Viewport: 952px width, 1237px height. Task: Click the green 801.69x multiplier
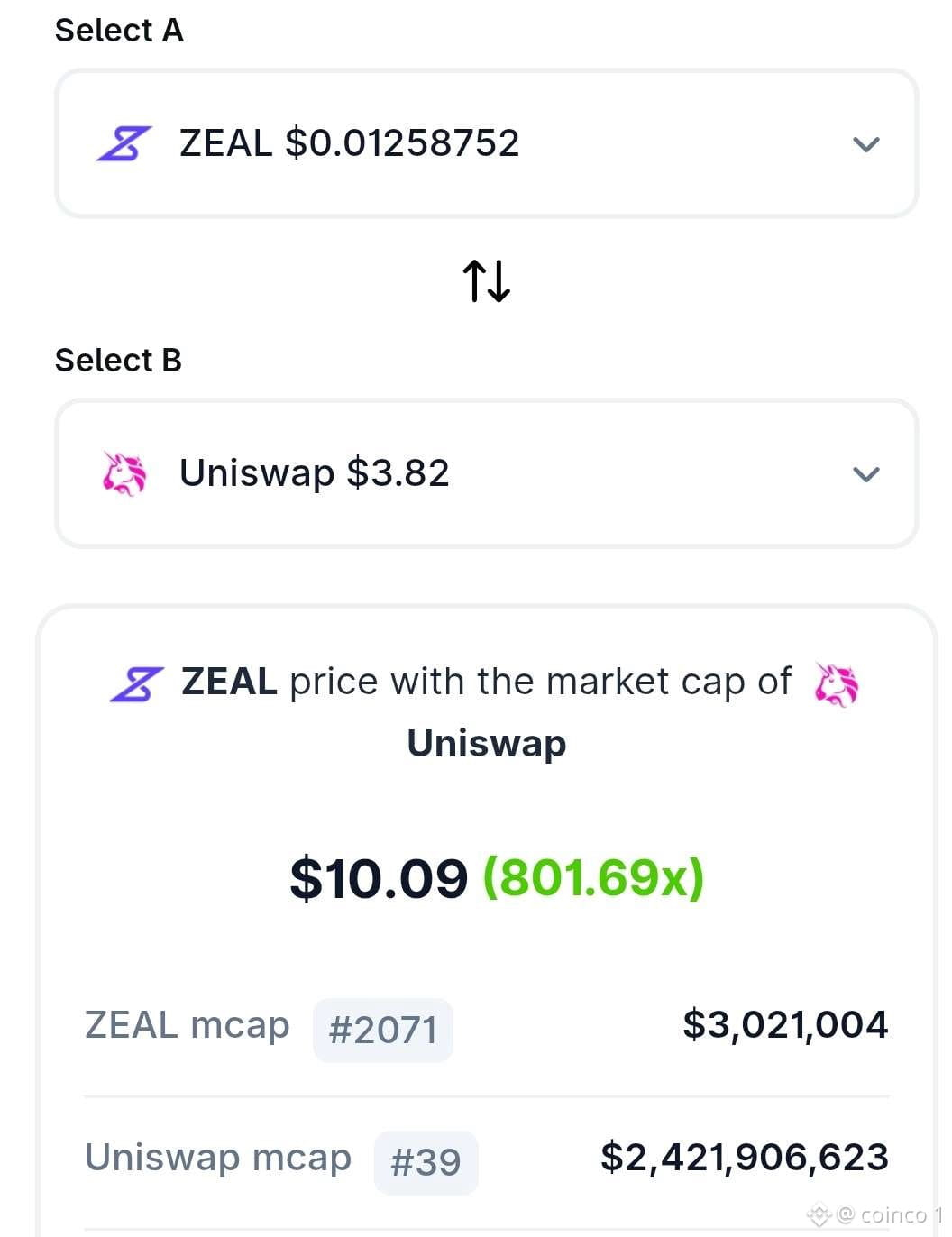594,877
